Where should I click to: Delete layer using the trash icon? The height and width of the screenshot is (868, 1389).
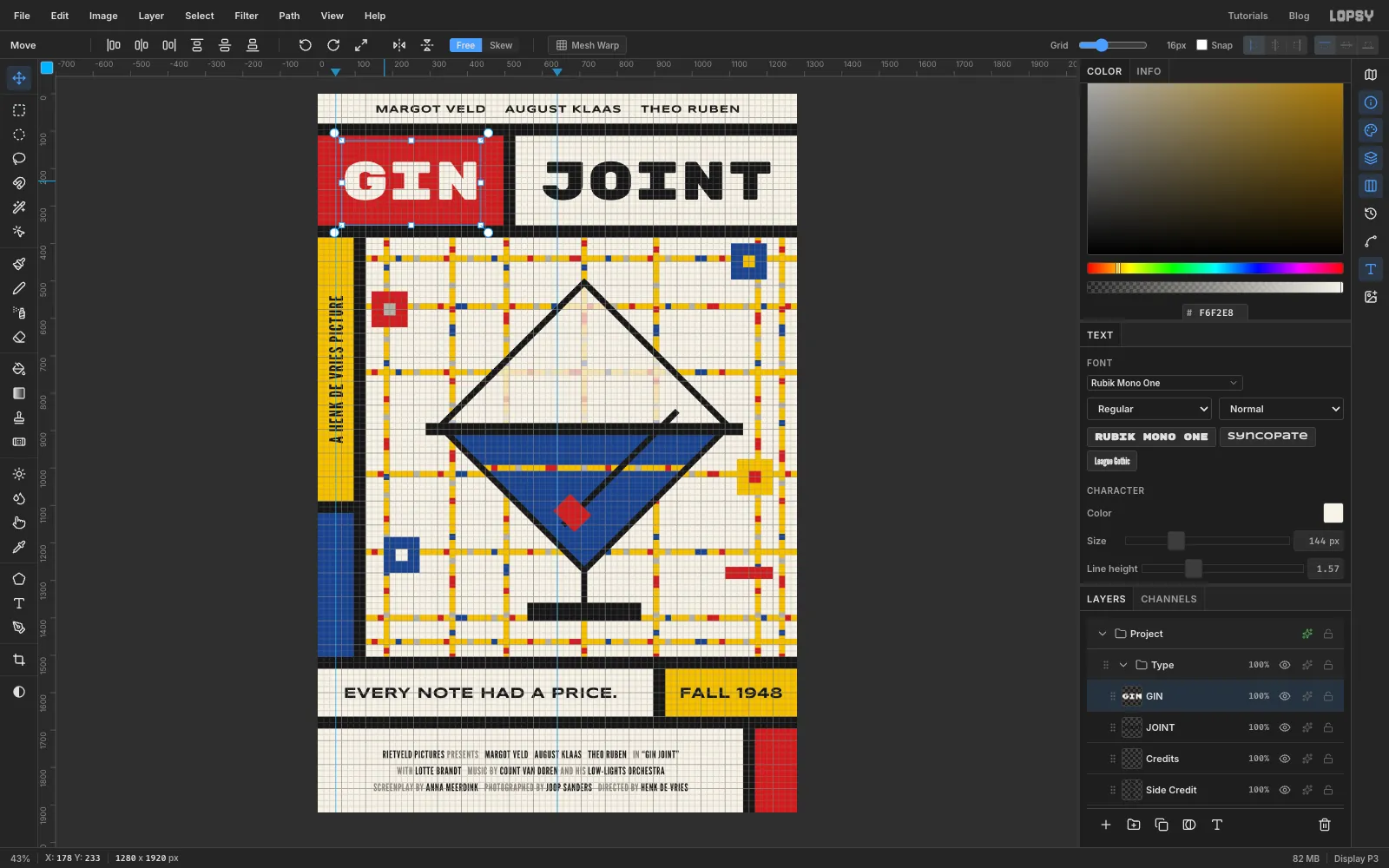(x=1325, y=825)
